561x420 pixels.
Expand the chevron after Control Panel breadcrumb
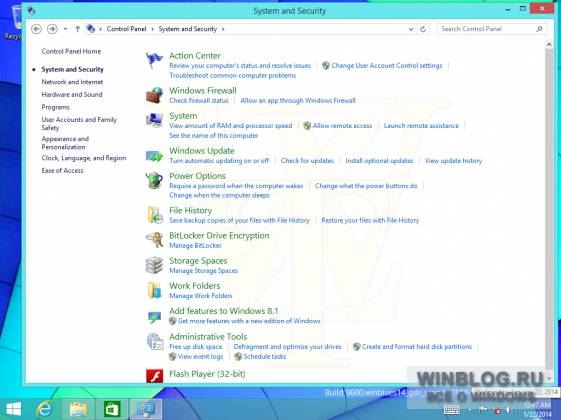(x=152, y=29)
